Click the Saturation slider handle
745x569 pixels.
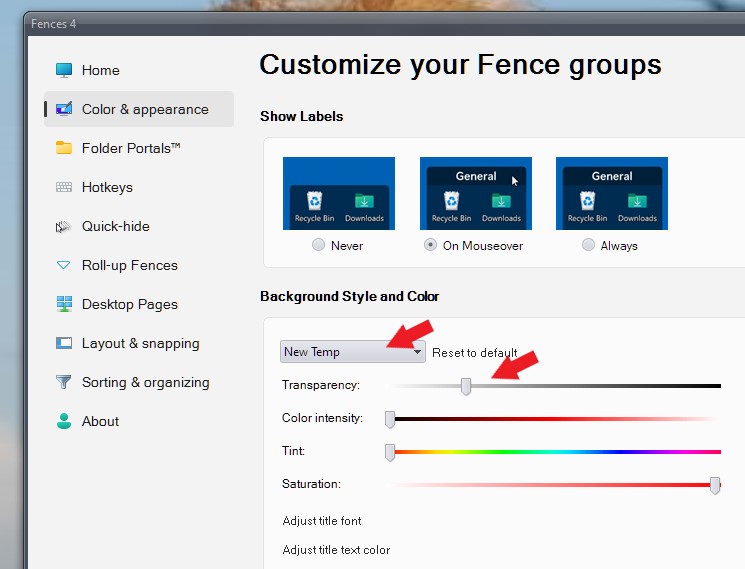(715, 486)
